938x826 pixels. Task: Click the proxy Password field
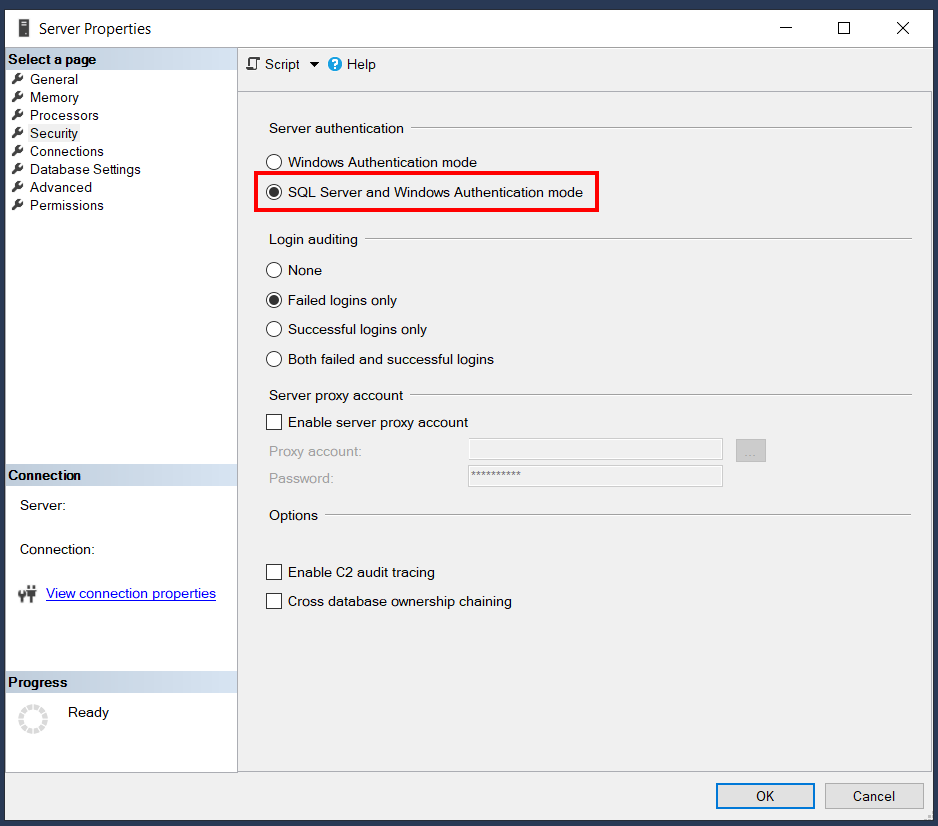coord(595,476)
